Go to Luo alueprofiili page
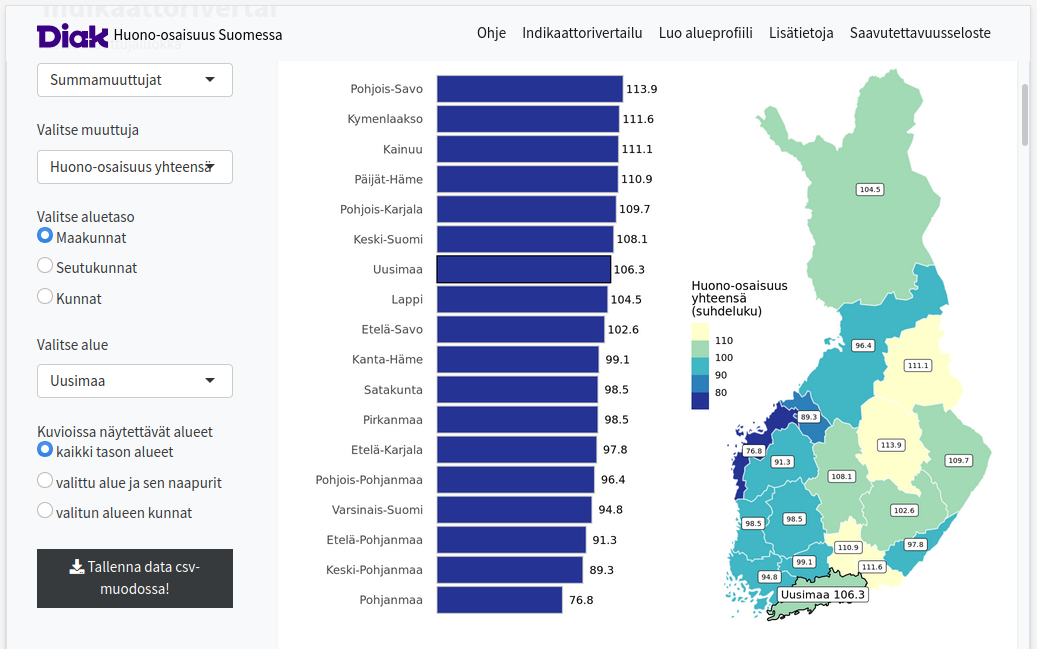Viewport: 1037px width, 649px height. (x=705, y=33)
